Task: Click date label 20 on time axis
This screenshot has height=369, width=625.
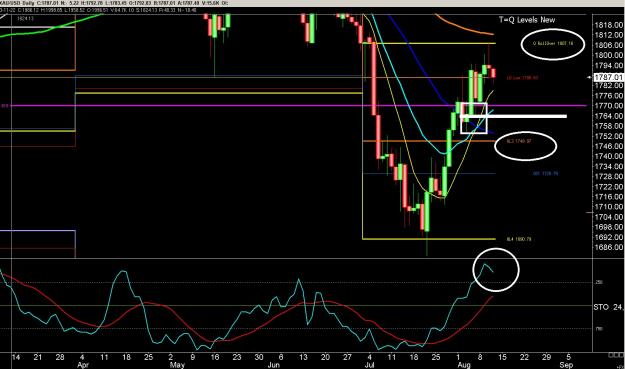Action: click(x=325, y=357)
